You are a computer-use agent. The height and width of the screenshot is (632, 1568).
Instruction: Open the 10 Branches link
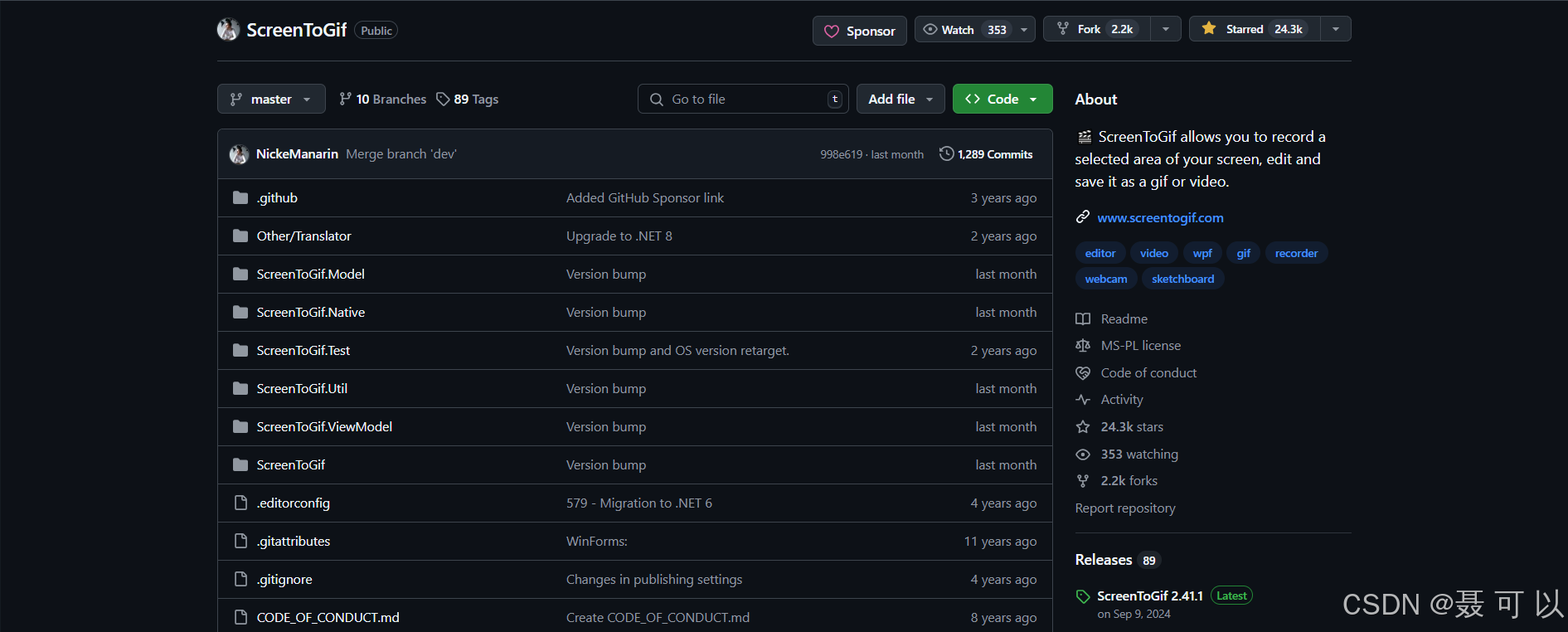(x=382, y=99)
